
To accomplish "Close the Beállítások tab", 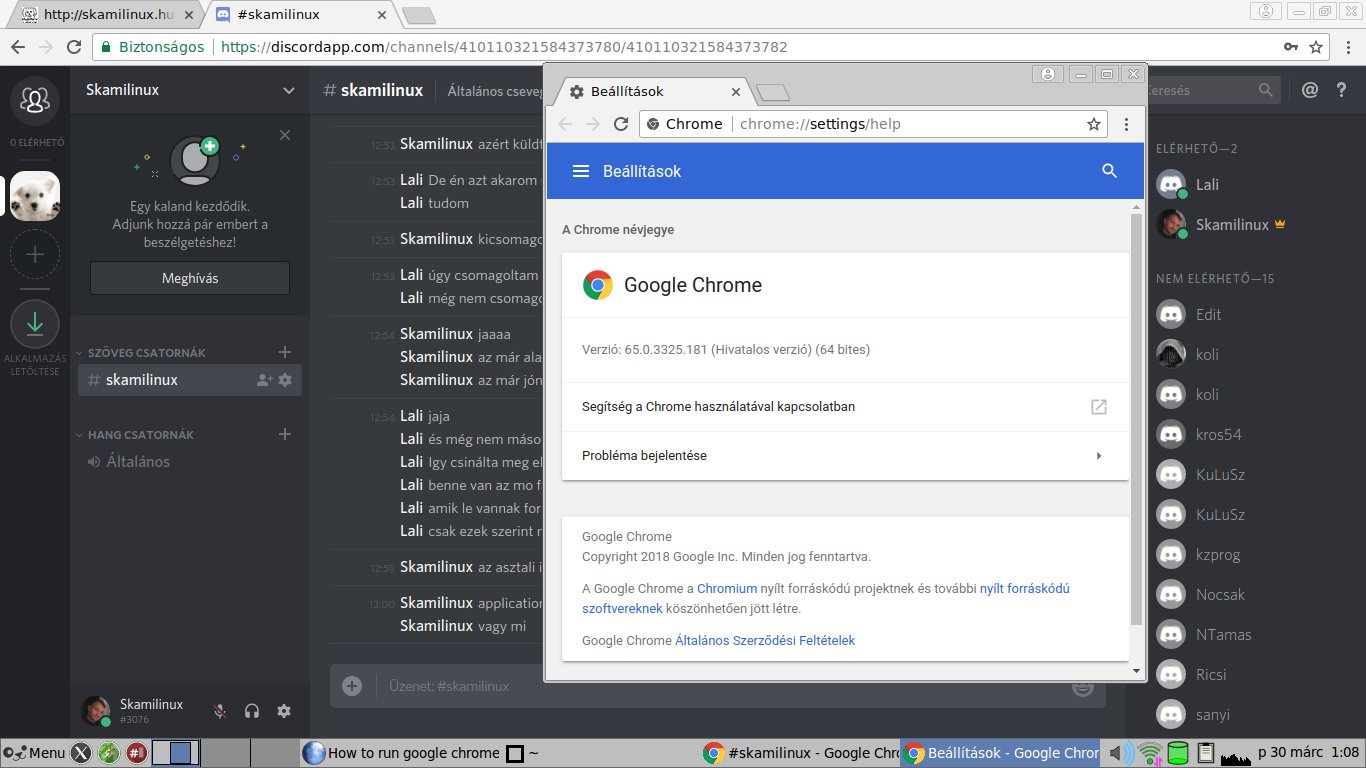I will [736, 92].
